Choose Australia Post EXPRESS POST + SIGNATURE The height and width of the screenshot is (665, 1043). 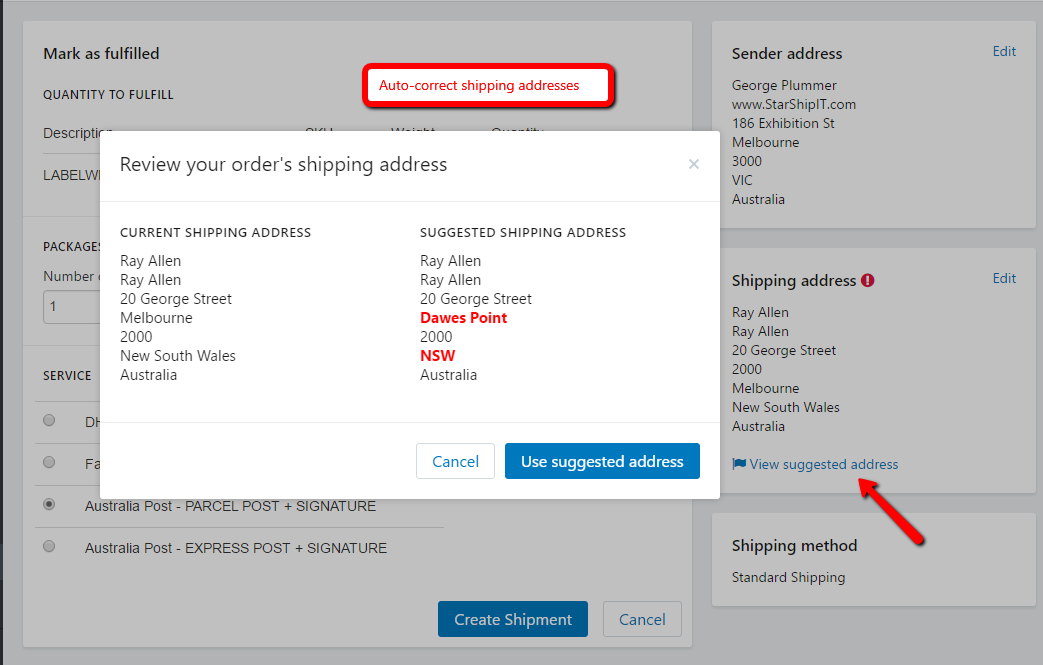pyautogui.click(x=49, y=546)
